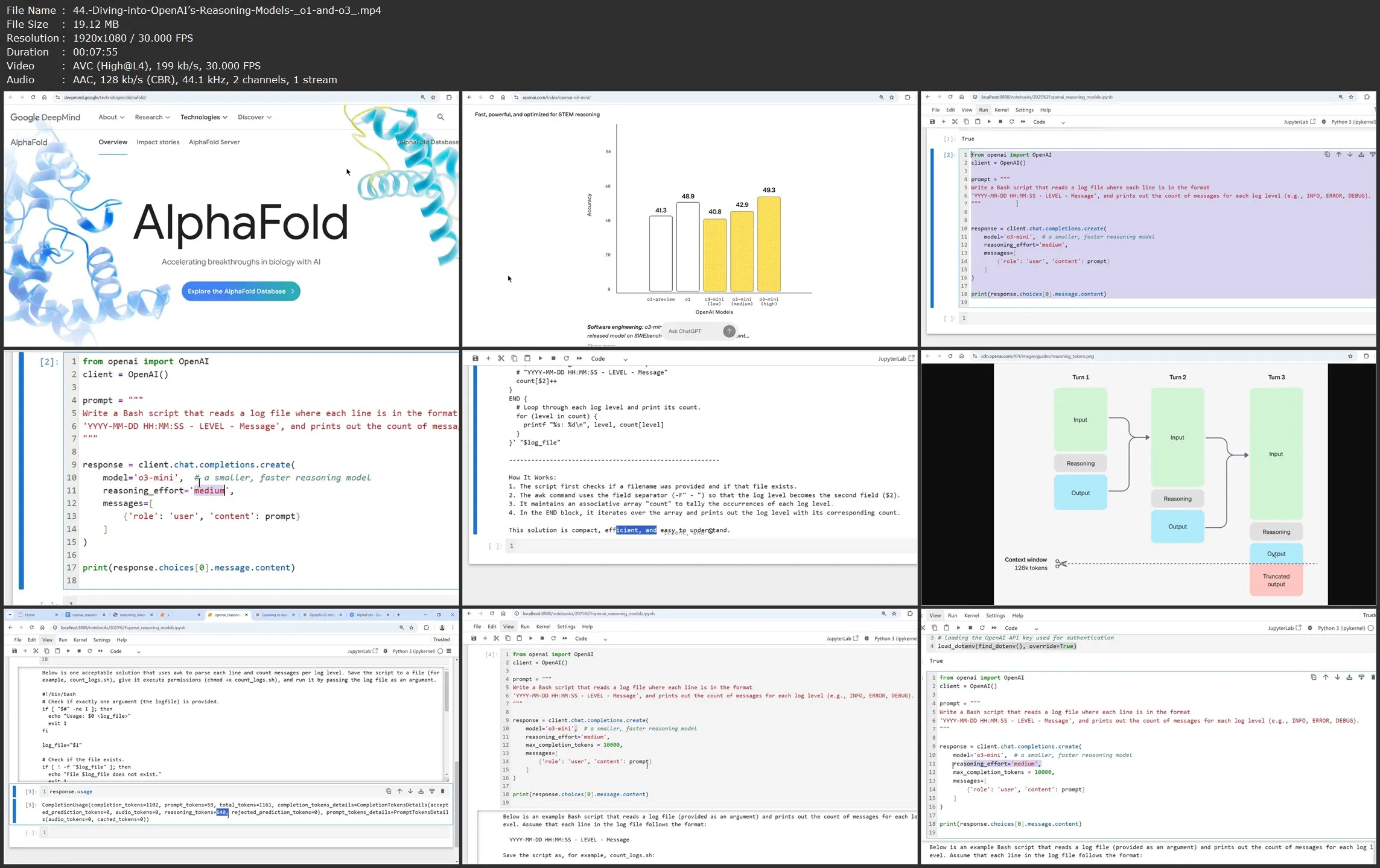This screenshot has height=868, width=1380.
Task: Click line 17 print statement in the zoomed code frame
Action: point(189,568)
